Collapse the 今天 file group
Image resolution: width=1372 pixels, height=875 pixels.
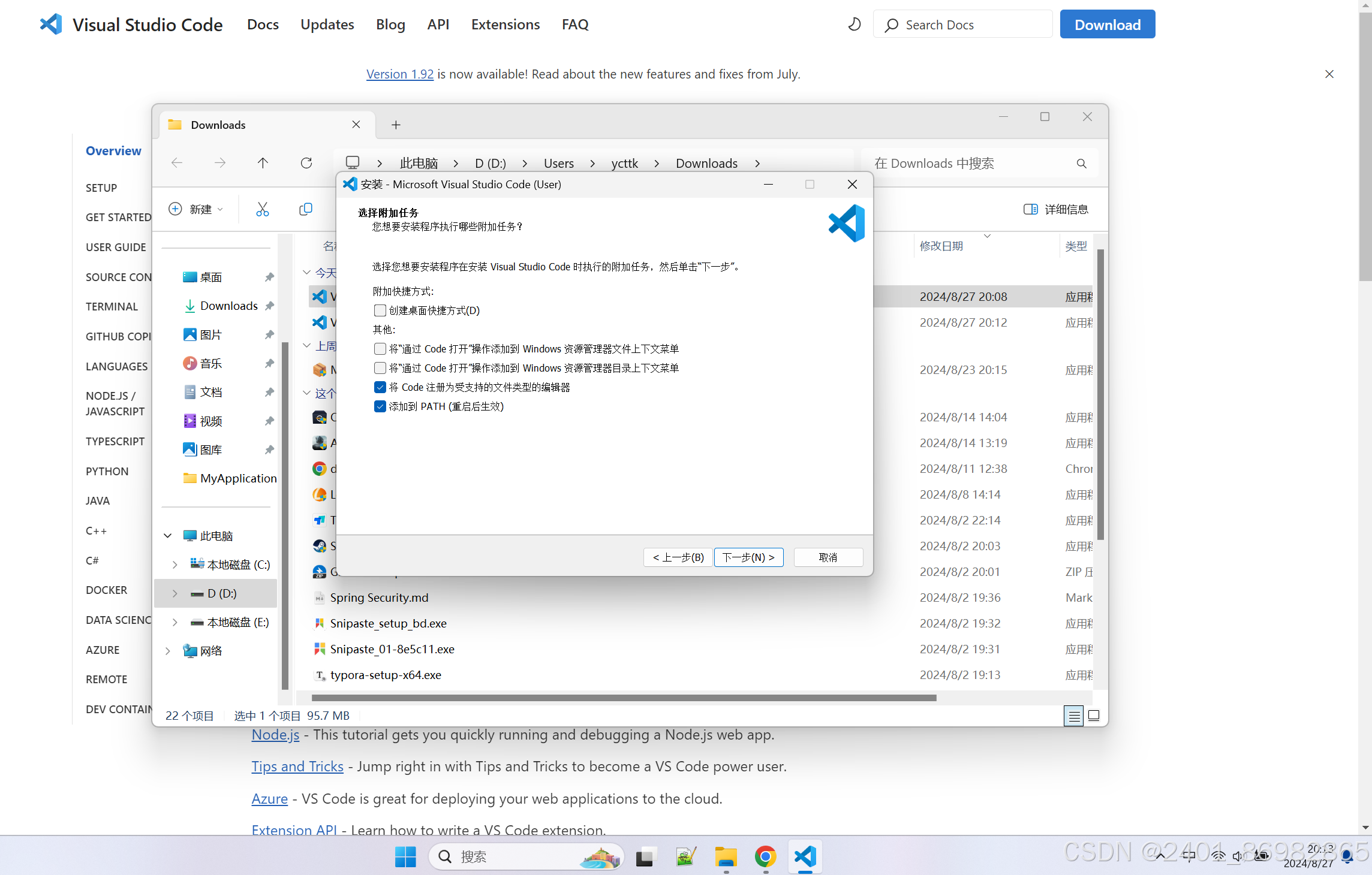tap(306, 273)
